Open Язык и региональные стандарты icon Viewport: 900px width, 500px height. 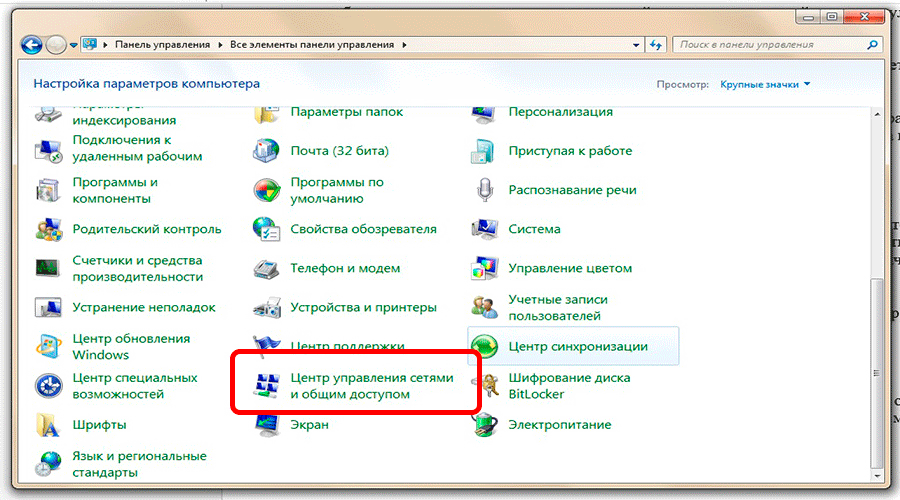point(48,464)
